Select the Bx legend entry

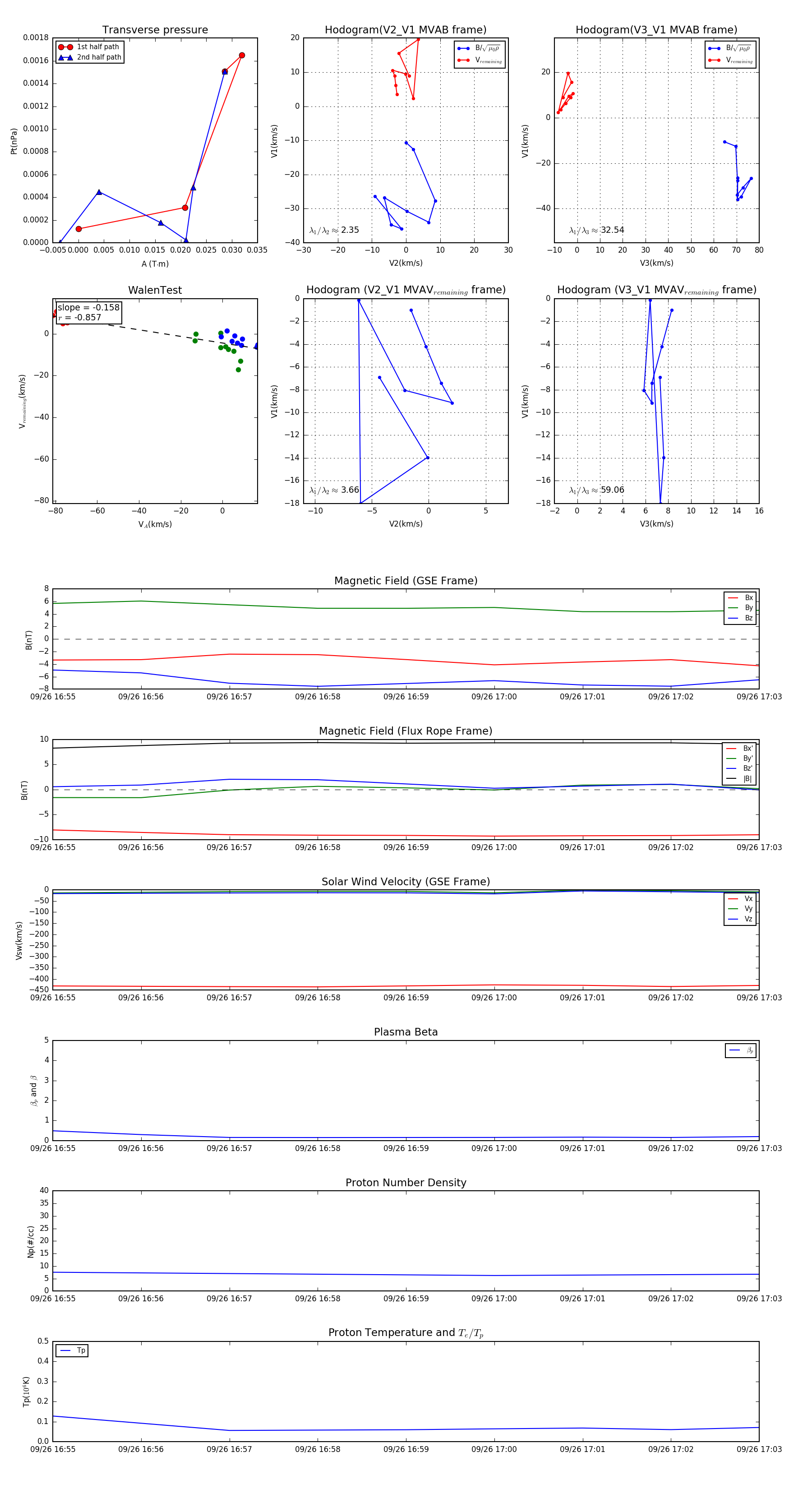pos(740,598)
